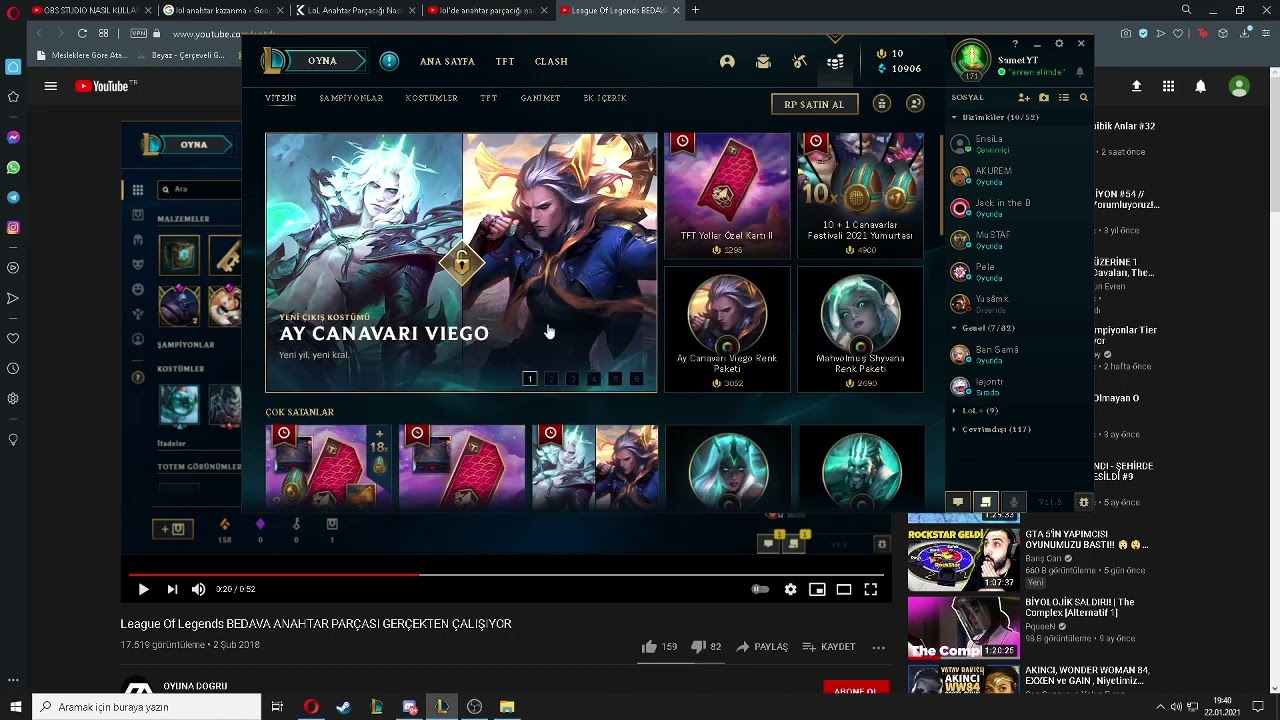Click the League client help question mark
The height and width of the screenshot is (720, 1280).
[1015, 44]
